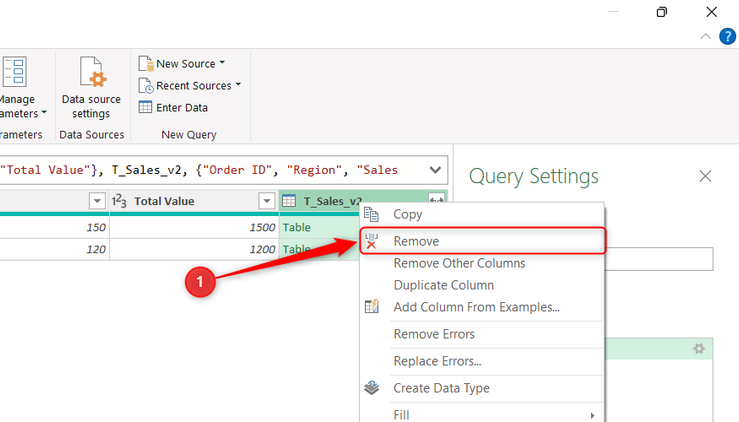
Task: Click the Enter Data button label
Action: click(x=182, y=108)
